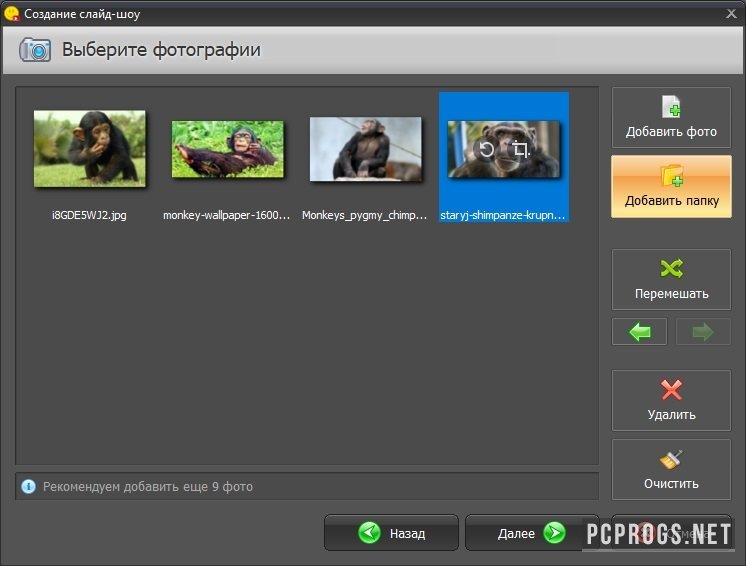Viewport: 746px width, 566px height.
Task: Shuffle photos with Перемешать
Action: (671, 280)
